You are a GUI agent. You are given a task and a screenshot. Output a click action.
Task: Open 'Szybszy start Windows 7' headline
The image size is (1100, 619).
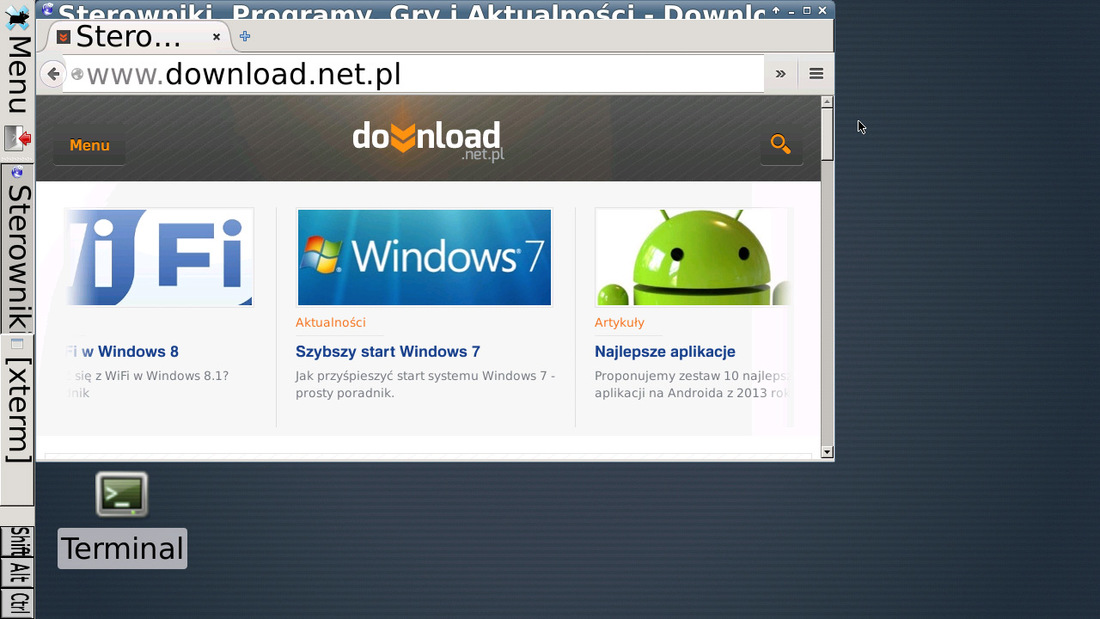pyautogui.click(x=388, y=352)
